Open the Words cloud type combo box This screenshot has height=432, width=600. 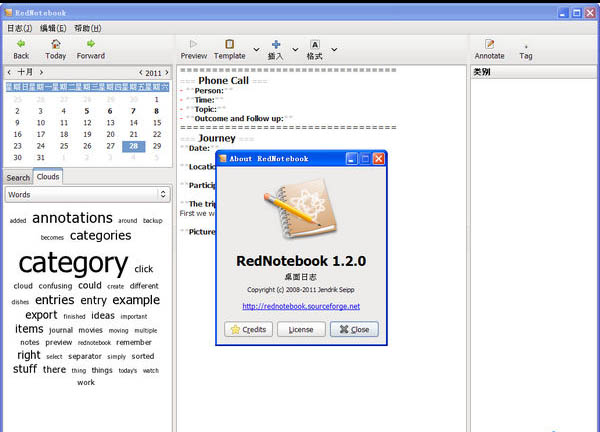click(88, 194)
